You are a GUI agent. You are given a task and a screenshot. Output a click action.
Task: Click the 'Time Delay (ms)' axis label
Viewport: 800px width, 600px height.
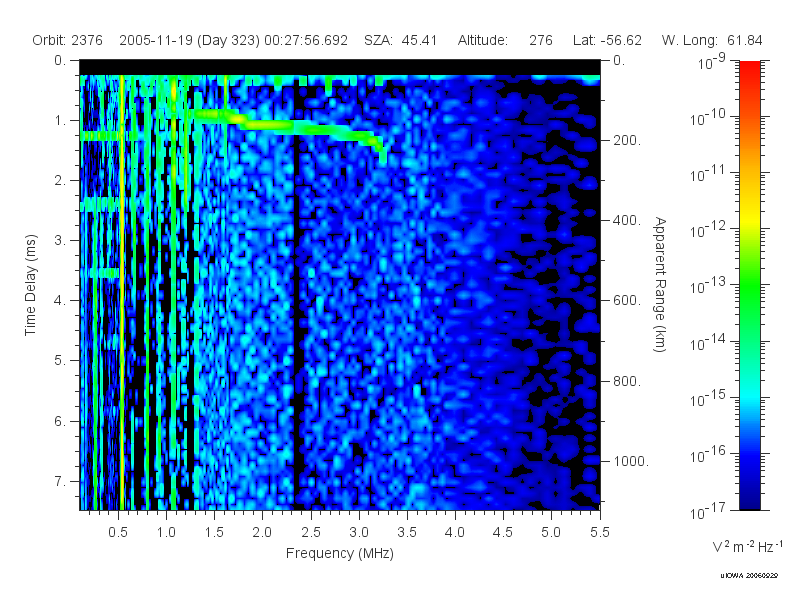[31, 285]
